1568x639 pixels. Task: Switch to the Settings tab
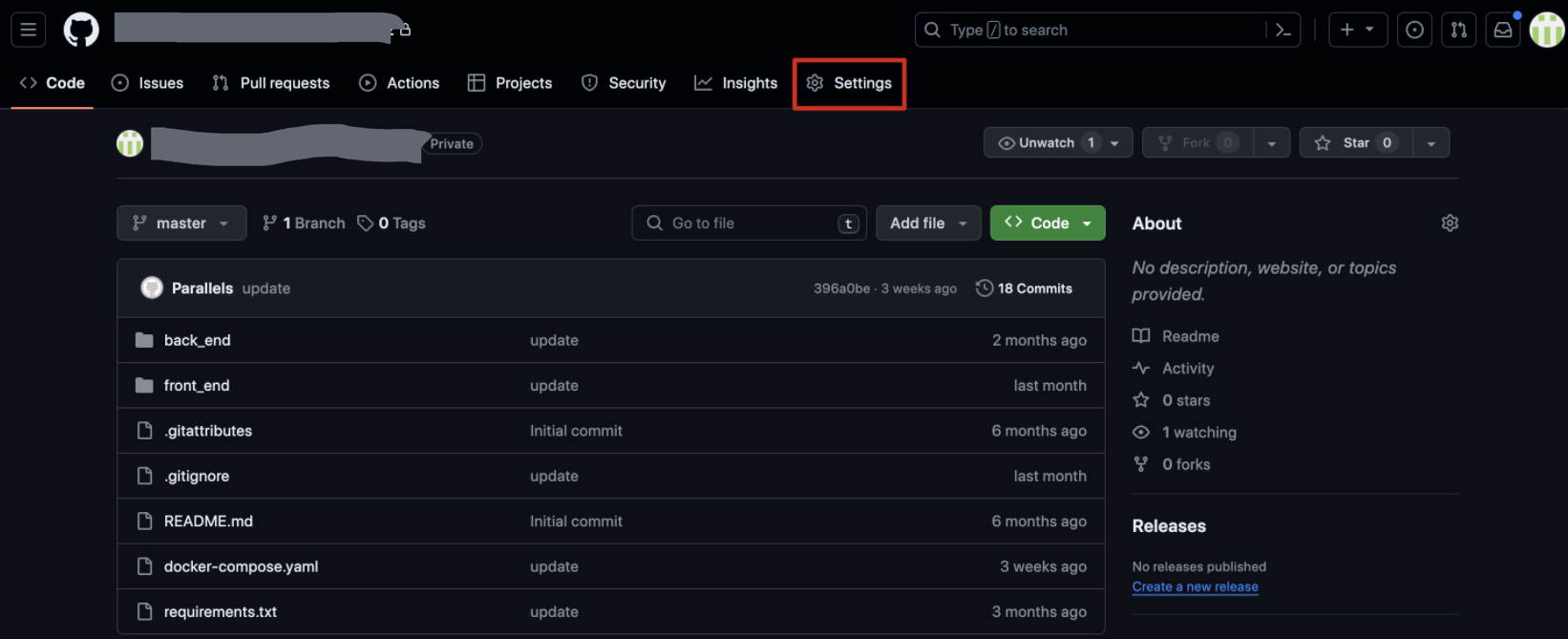(849, 84)
